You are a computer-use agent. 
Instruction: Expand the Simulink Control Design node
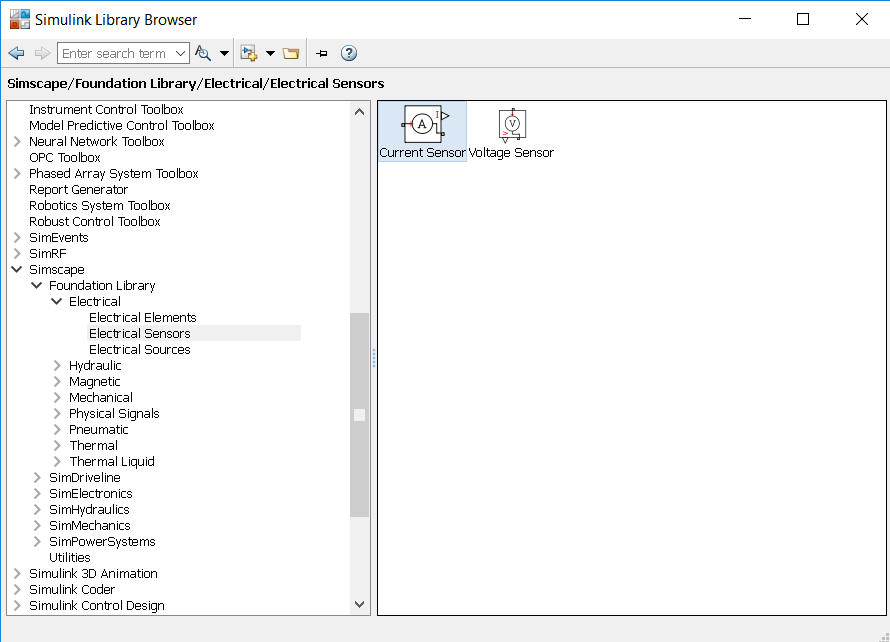17,606
